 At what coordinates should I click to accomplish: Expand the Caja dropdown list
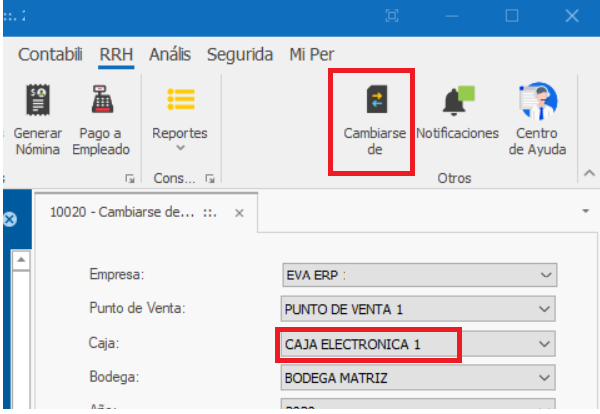tap(544, 343)
